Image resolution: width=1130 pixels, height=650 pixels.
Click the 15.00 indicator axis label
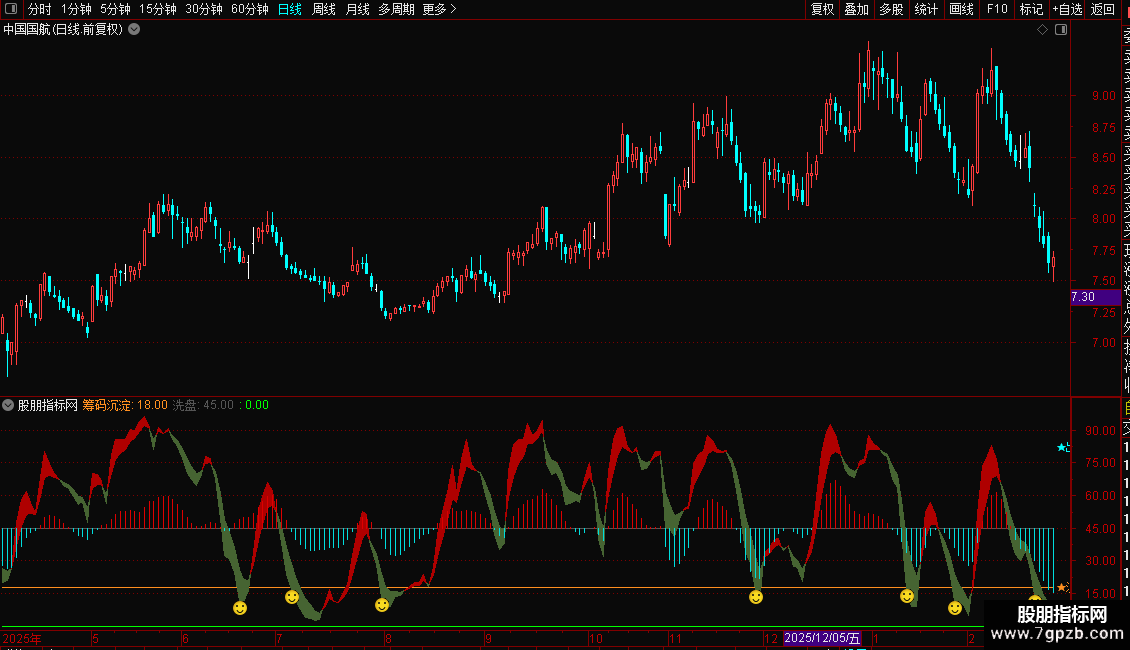1100,594
